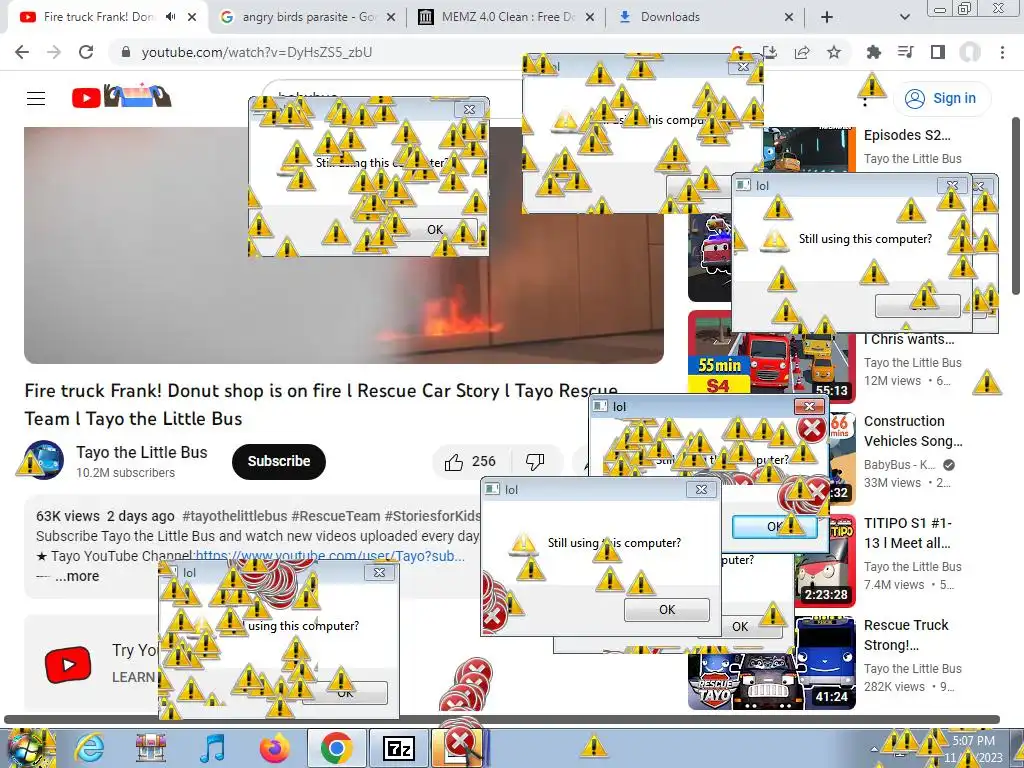Image resolution: width=1024 pixels, height=768 pixels.
Task: Click the Sign in button
Action: [x=941, y=99]
